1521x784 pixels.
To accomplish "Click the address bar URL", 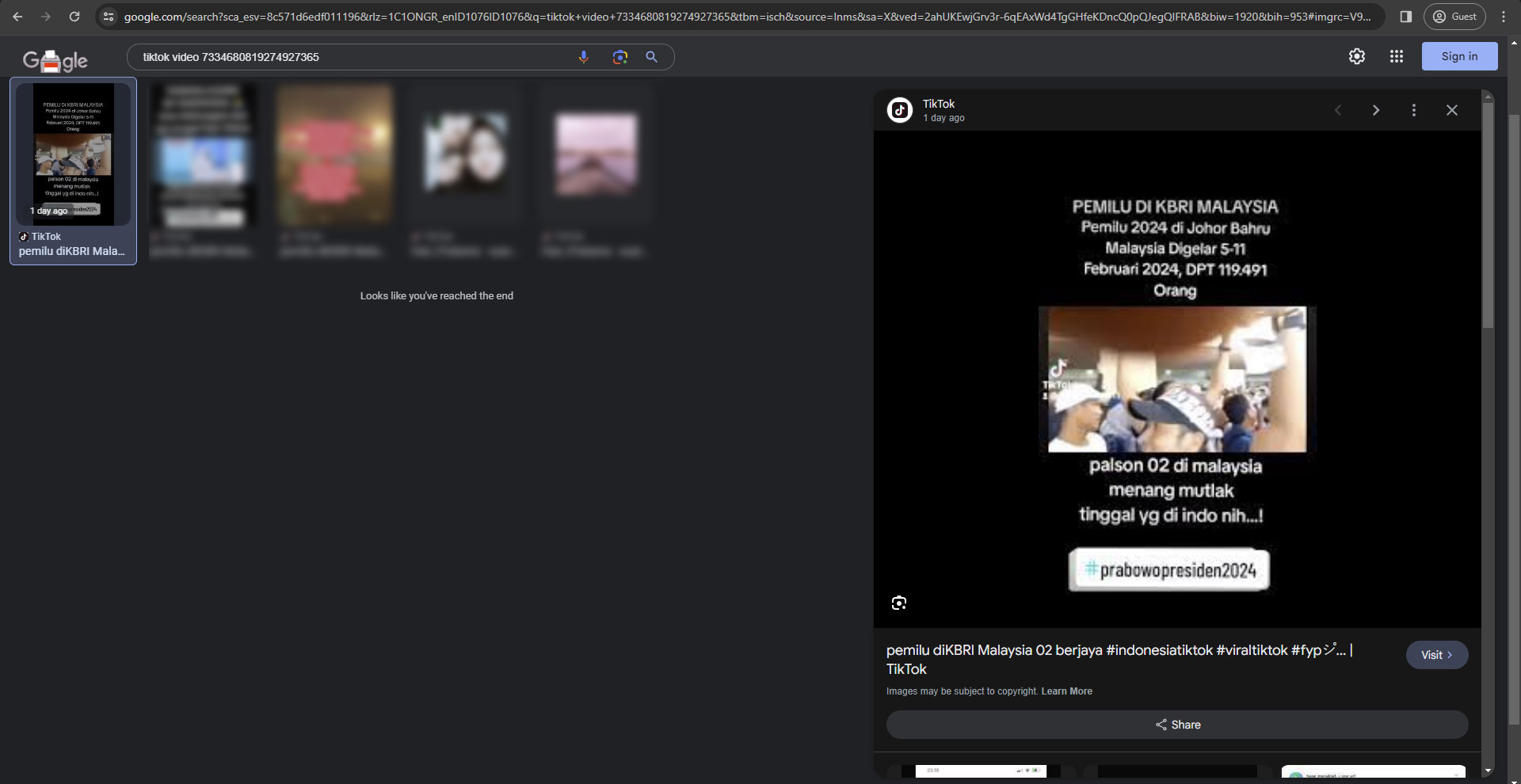I will 747,17.
